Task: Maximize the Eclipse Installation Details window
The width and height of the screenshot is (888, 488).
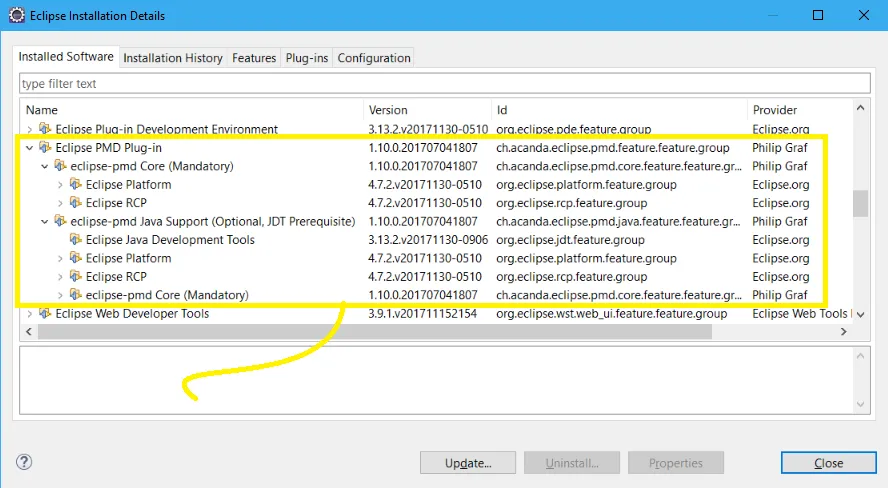Action: pyautogui.click(x=818, y=15)
